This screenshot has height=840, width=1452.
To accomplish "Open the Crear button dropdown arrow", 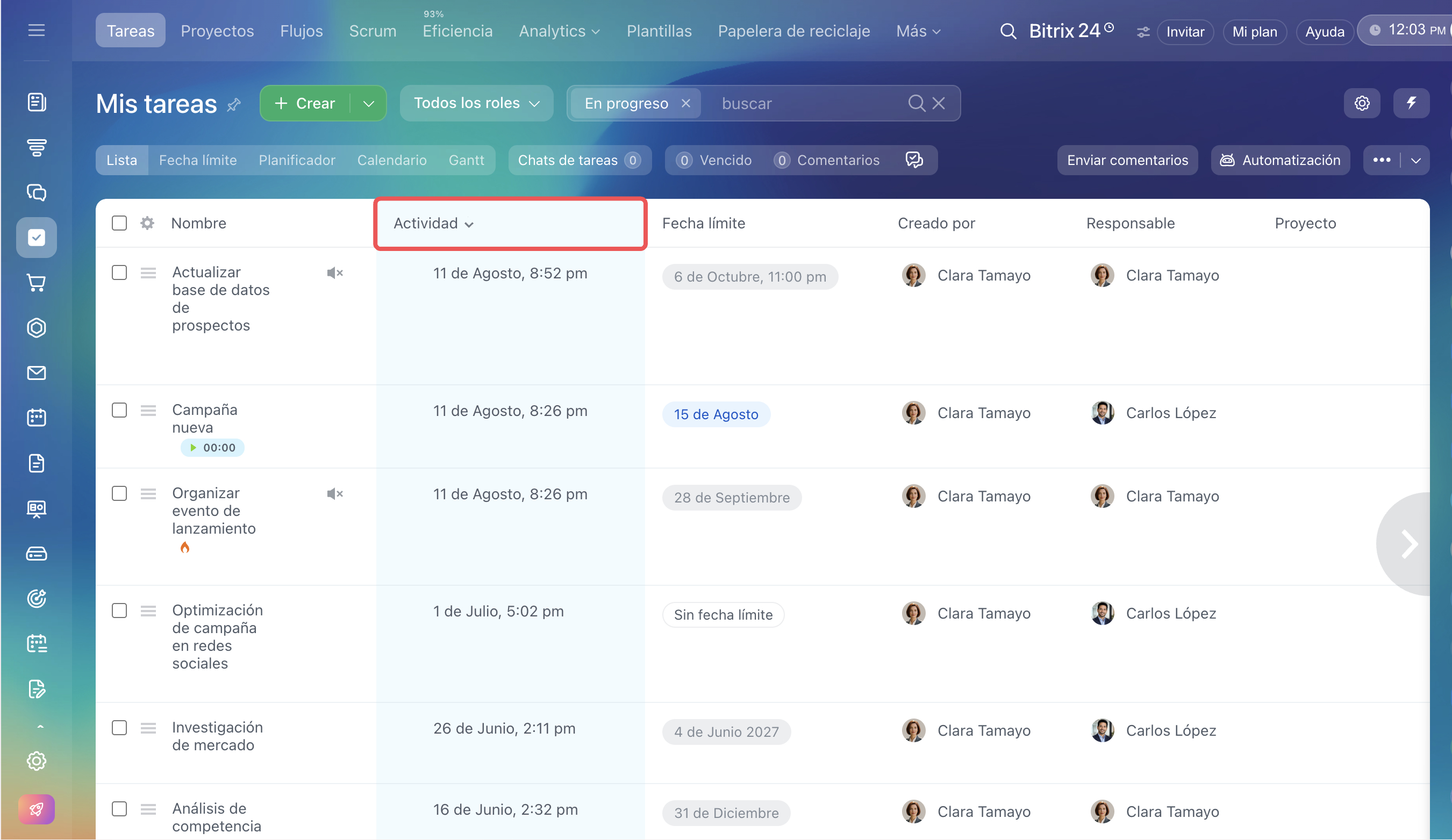I will 369,103.
